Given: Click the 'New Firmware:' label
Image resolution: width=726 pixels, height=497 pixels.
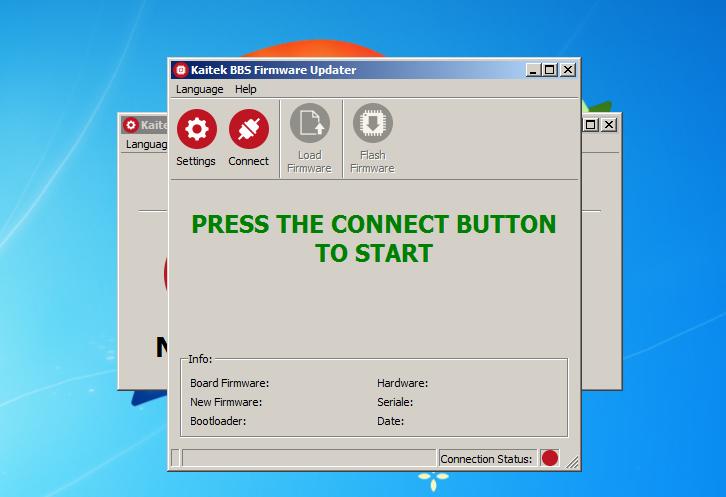Looking at the screenshot, I should point(226,402).
